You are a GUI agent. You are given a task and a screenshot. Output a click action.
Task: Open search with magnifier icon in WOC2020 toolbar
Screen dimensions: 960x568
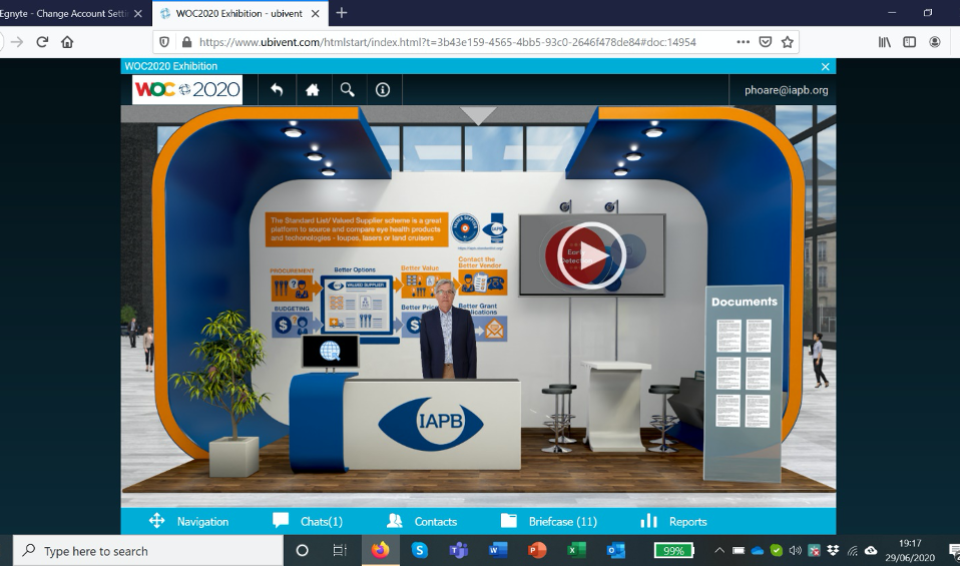pyautogui.click(x=347, y=90)
